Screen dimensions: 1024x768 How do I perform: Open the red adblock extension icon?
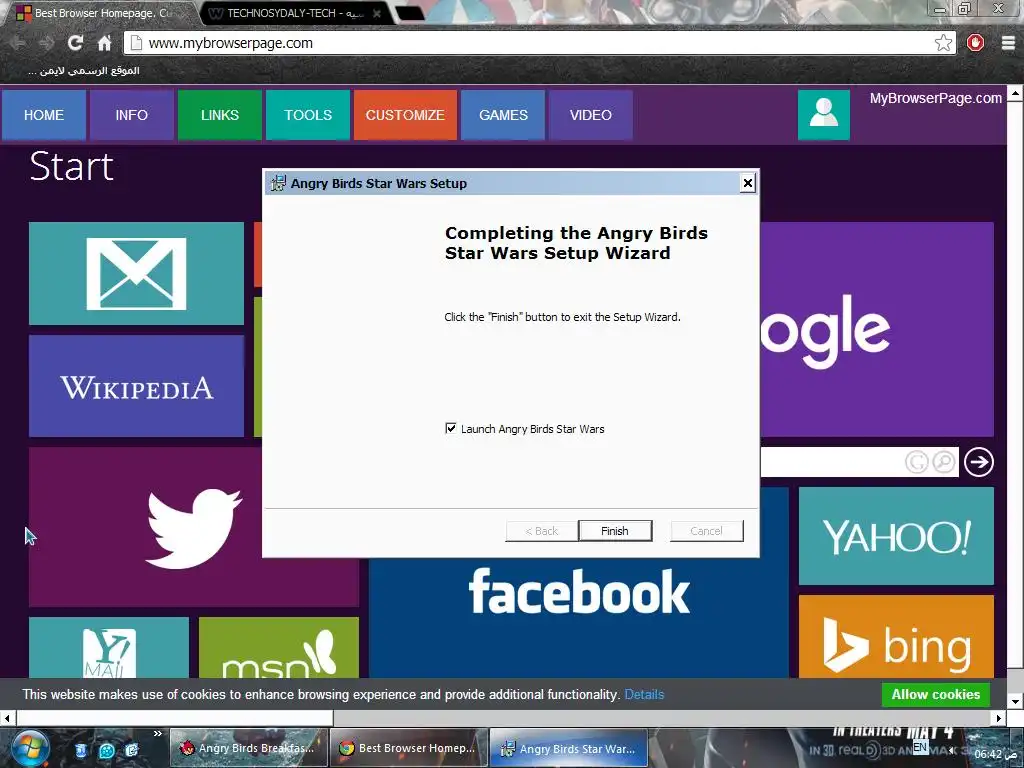coord(975,43)
